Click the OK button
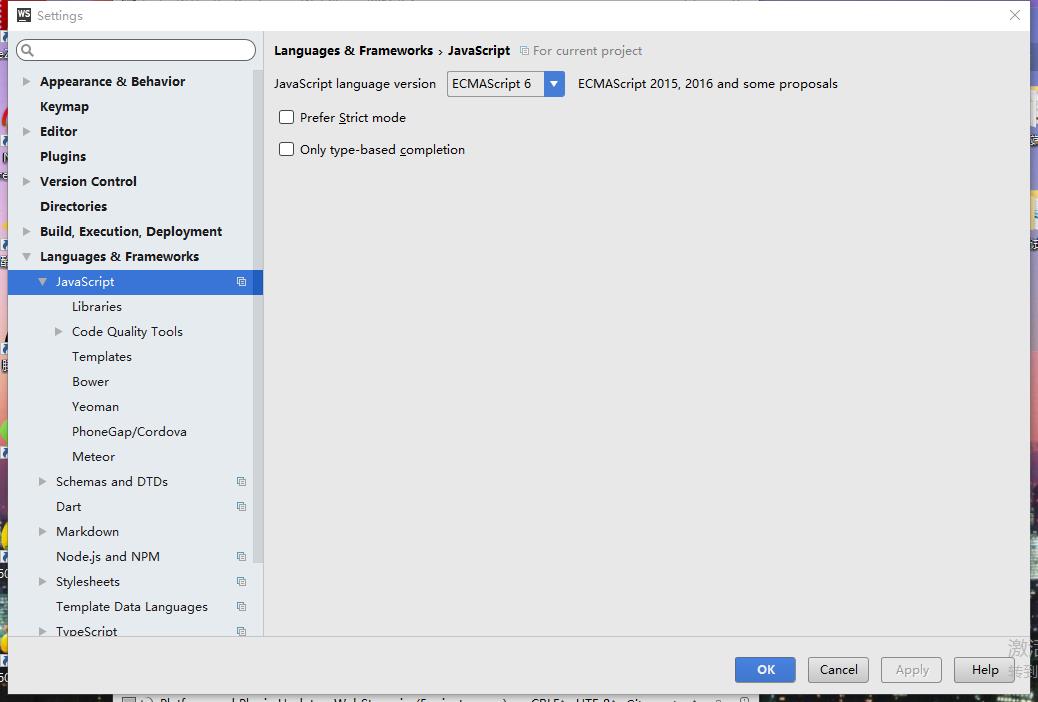 pyautogui.click(x=765, y=670)
